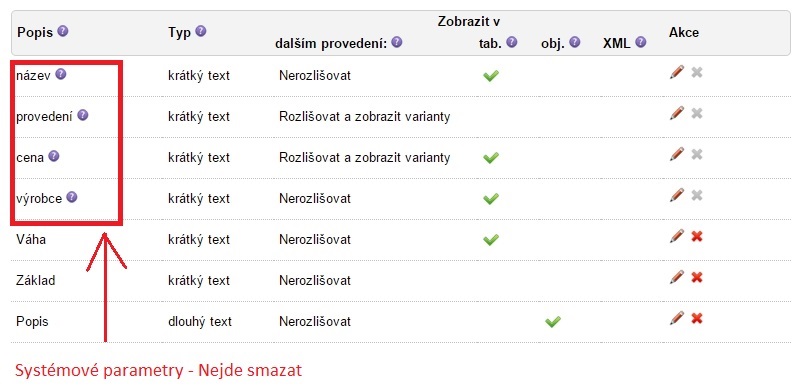804x391 pixels.
Task: Show help for dalším provedení column
Action: 396,43
